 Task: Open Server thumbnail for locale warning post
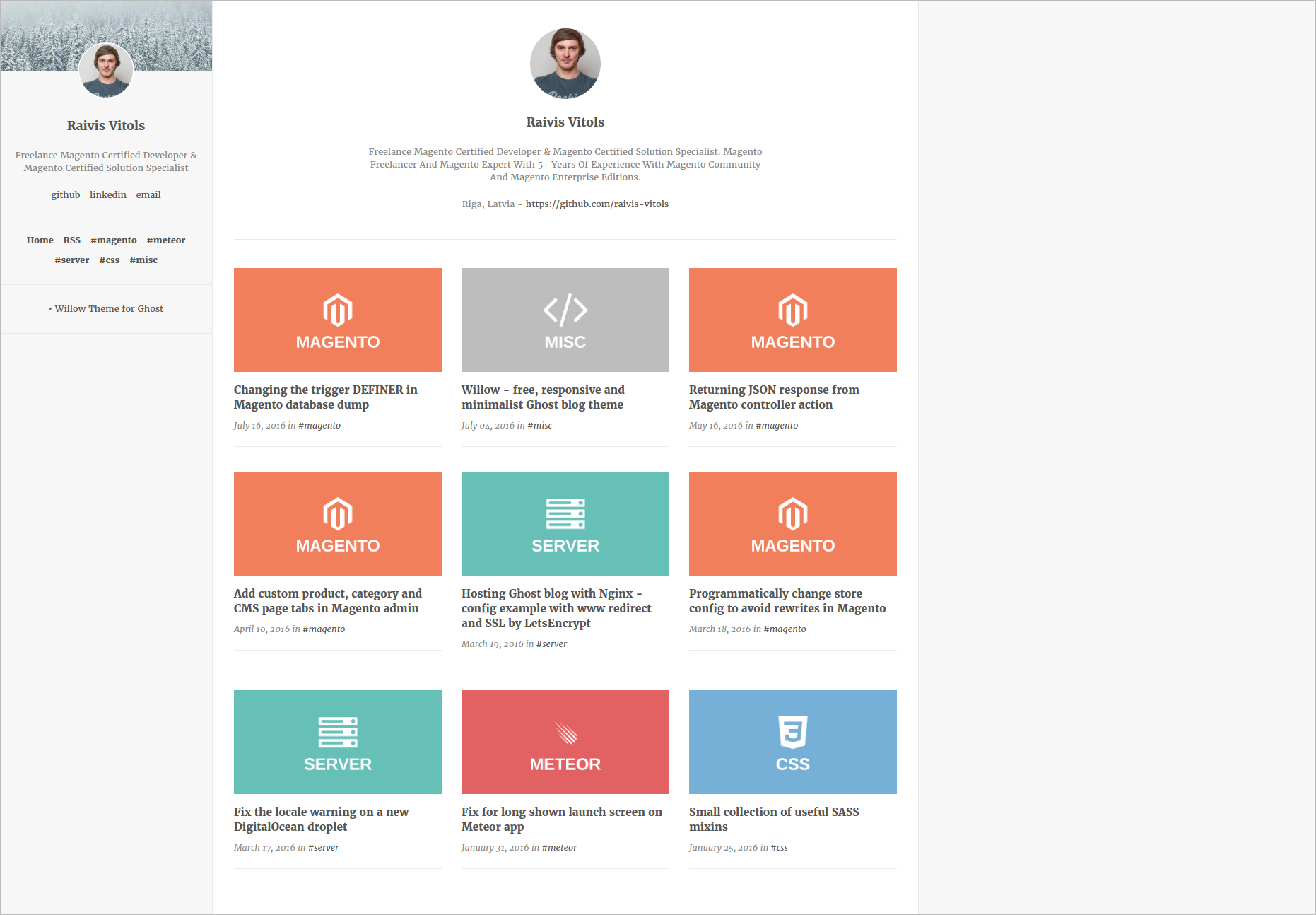tap(338, 742)
